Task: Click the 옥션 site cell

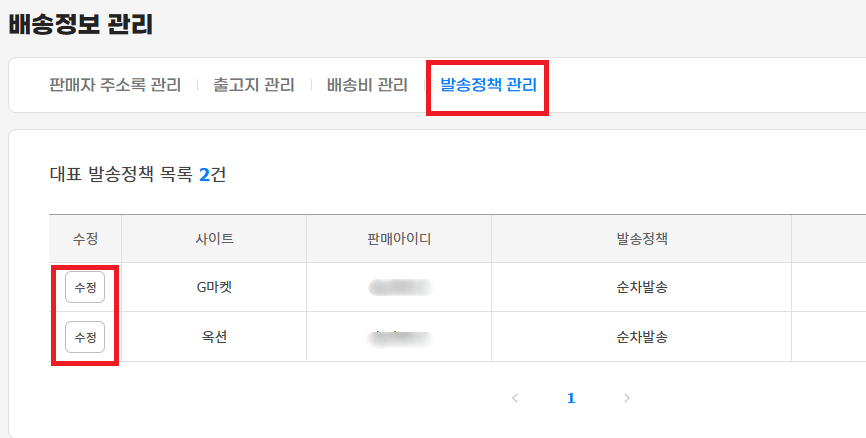Action: tap(214, 337)
